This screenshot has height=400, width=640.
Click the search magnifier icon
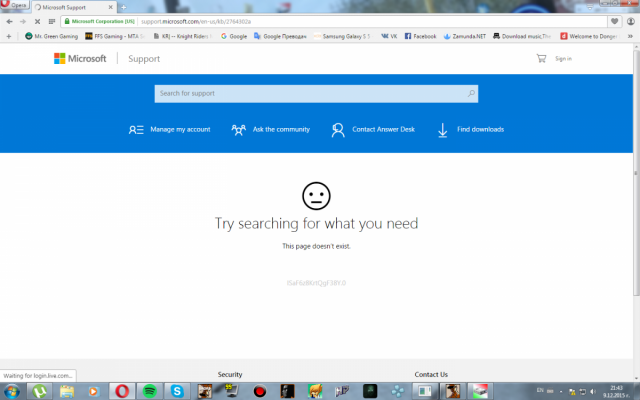pos(472,93)
